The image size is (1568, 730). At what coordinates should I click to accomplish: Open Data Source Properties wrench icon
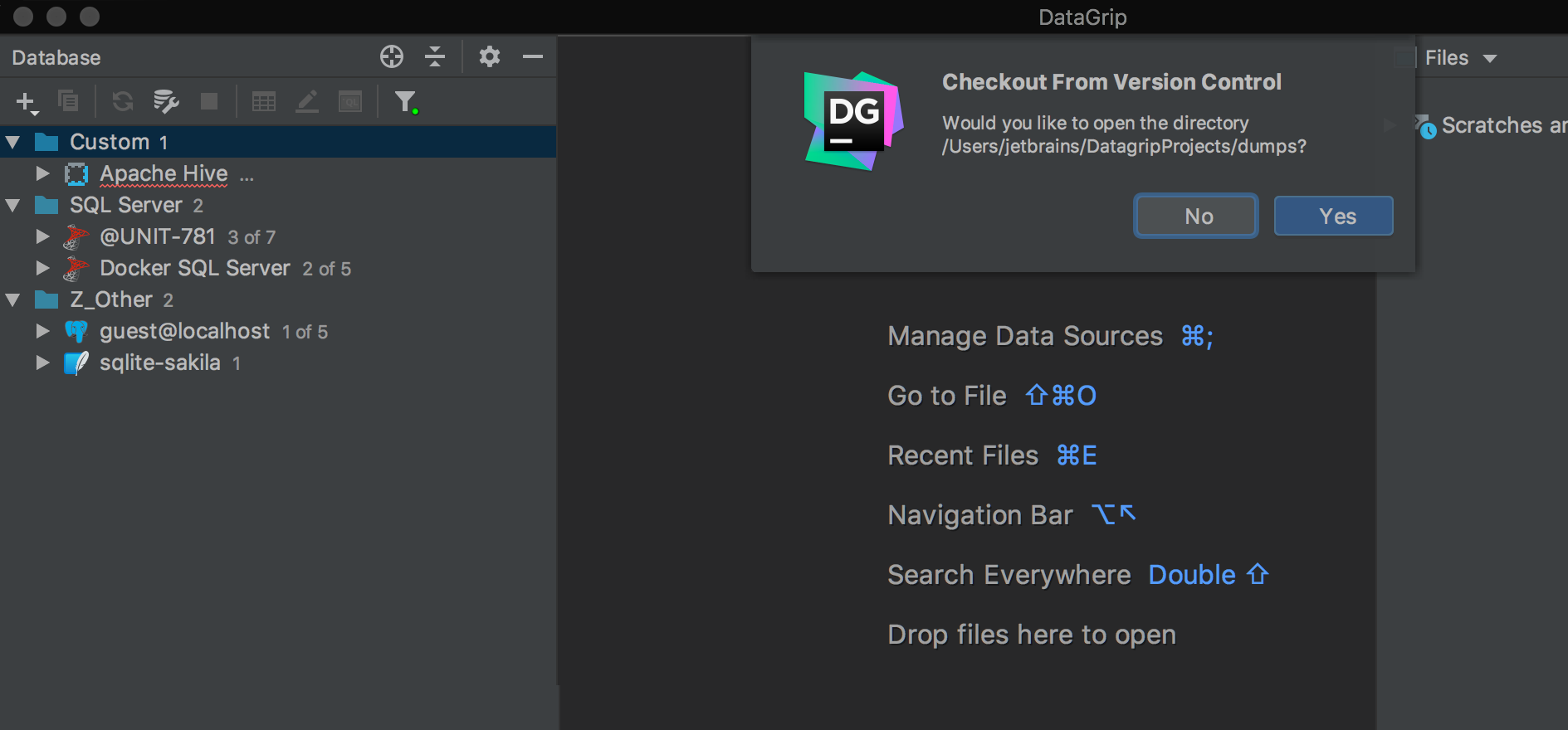coord(166,101)
